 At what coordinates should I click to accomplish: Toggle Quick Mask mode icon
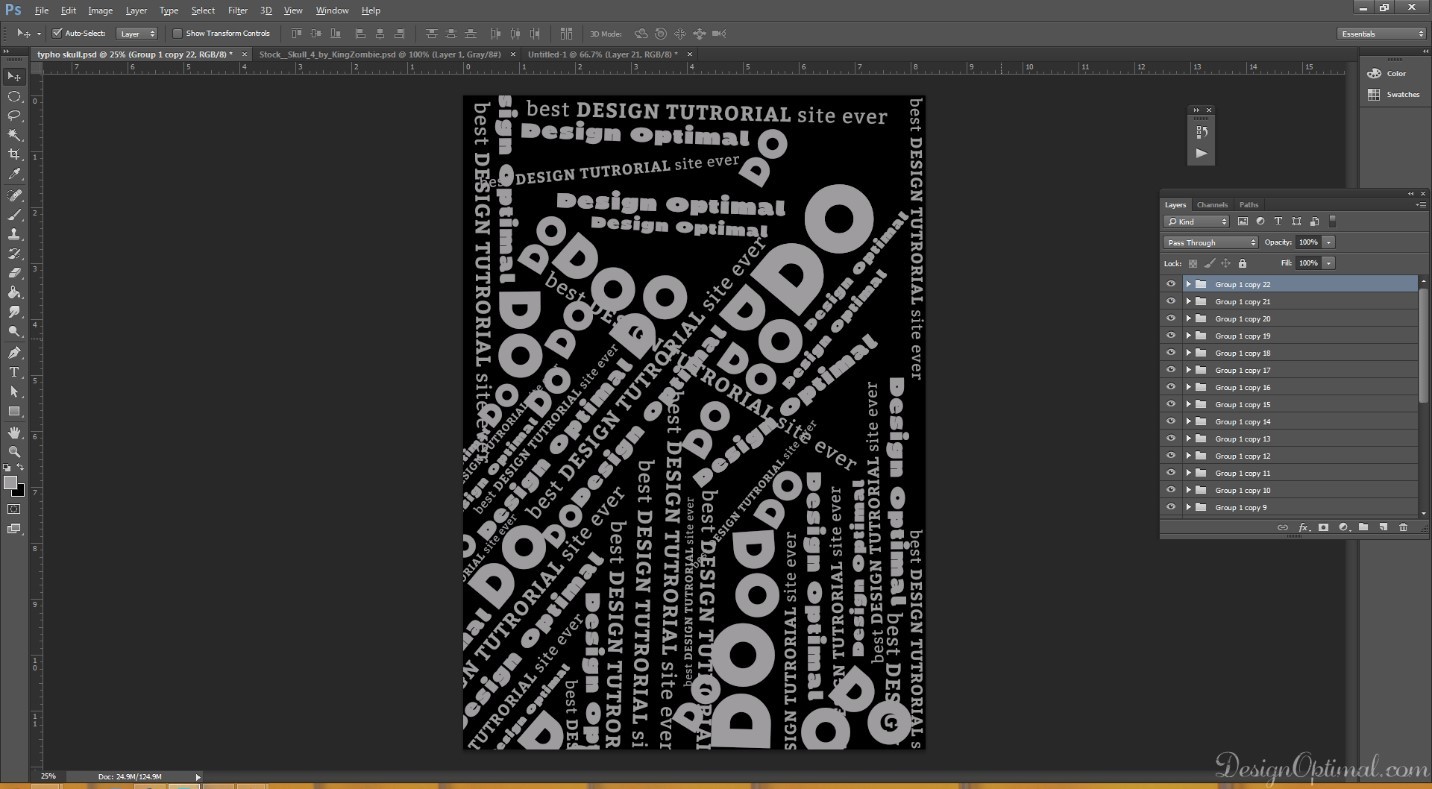(x=13, y=509)
